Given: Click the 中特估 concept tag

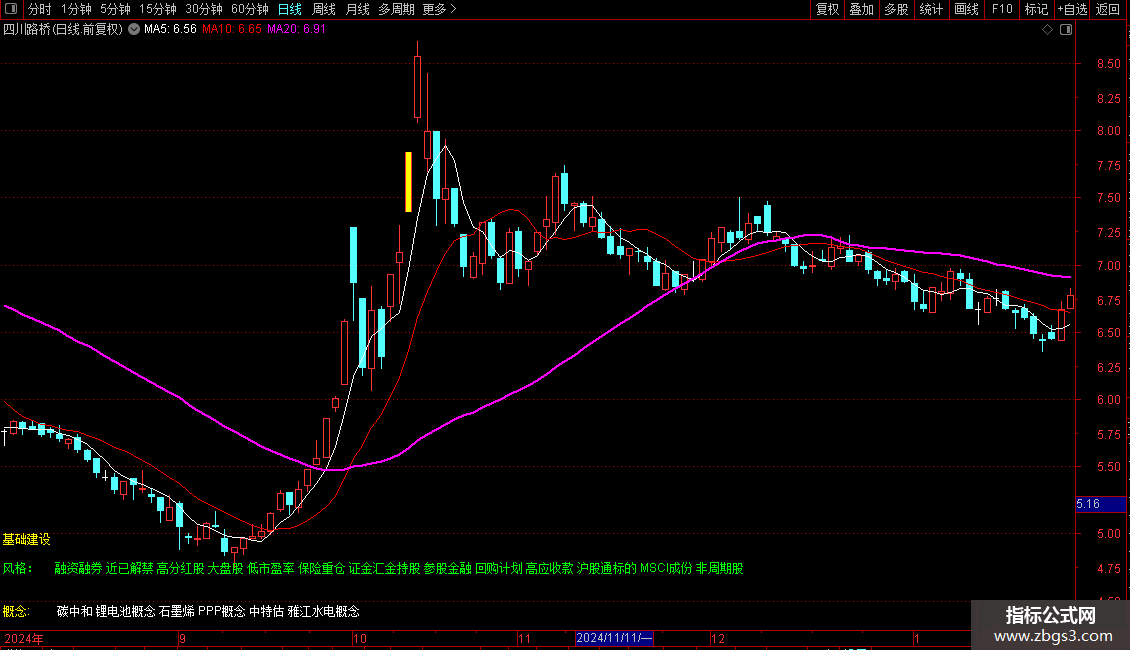Looking at the screenshot, I should (267, 612).
